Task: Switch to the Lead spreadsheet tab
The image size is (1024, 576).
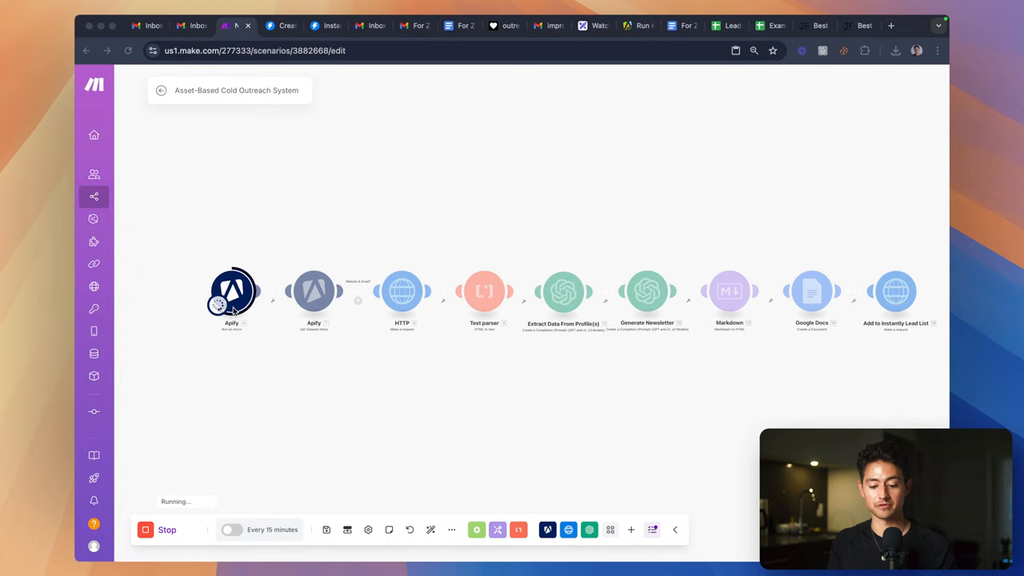Action: [x=727, y=25]
